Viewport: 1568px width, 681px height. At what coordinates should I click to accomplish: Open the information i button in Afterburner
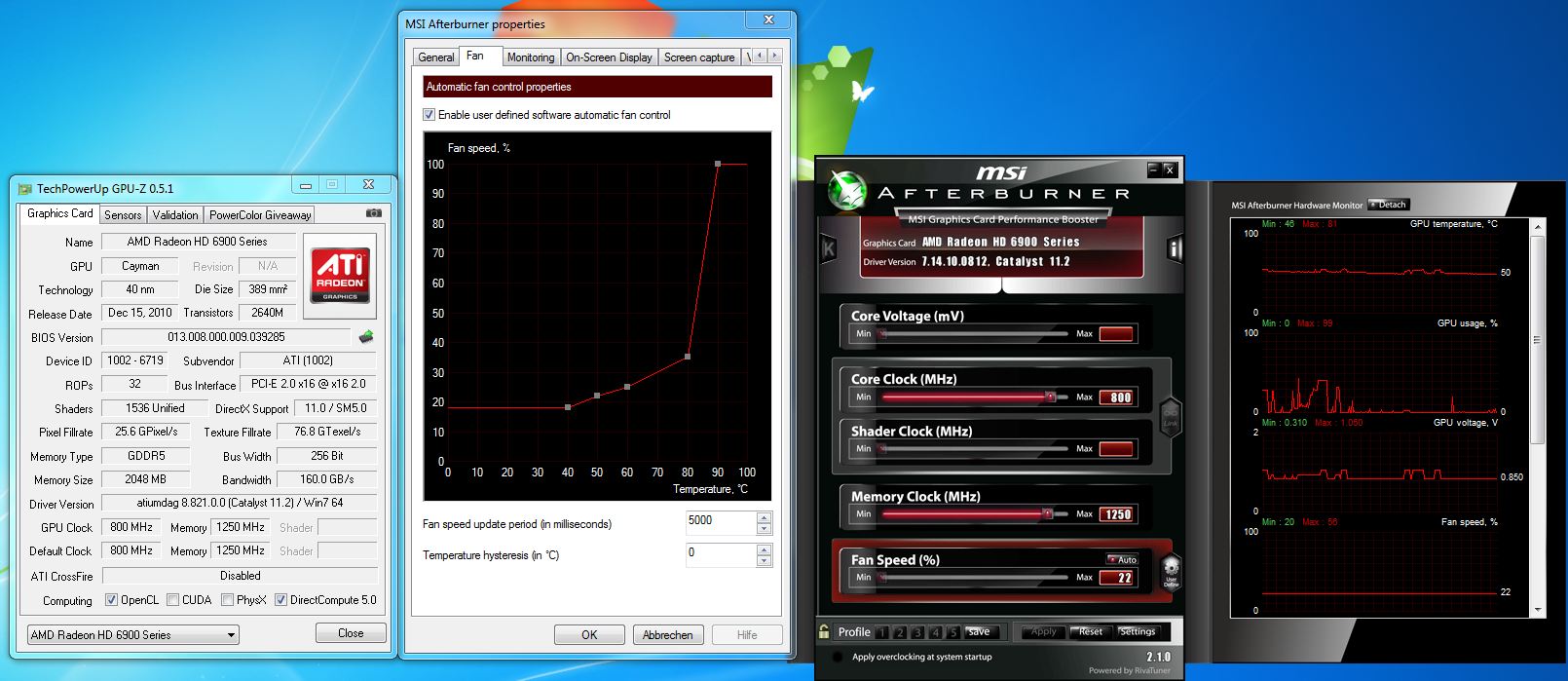(x=1175, y=249)
